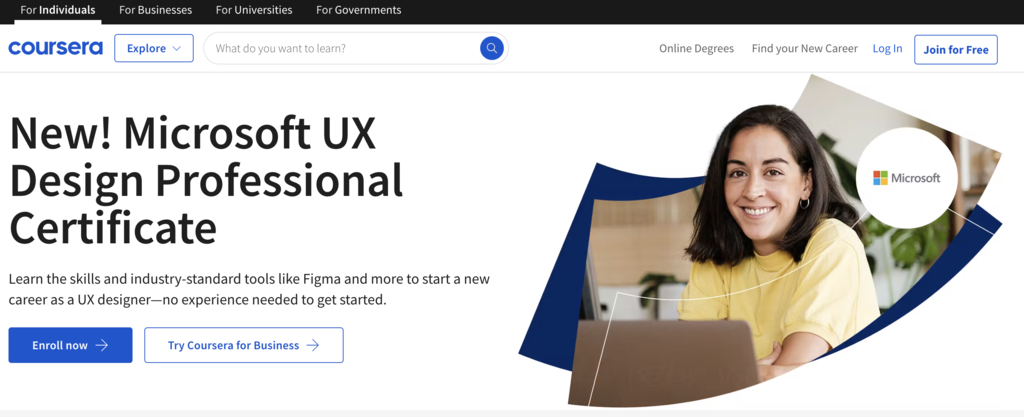Screen dimensions: 1024x417
Task: Switch to the For Governments tab
Action: point(359,10)
